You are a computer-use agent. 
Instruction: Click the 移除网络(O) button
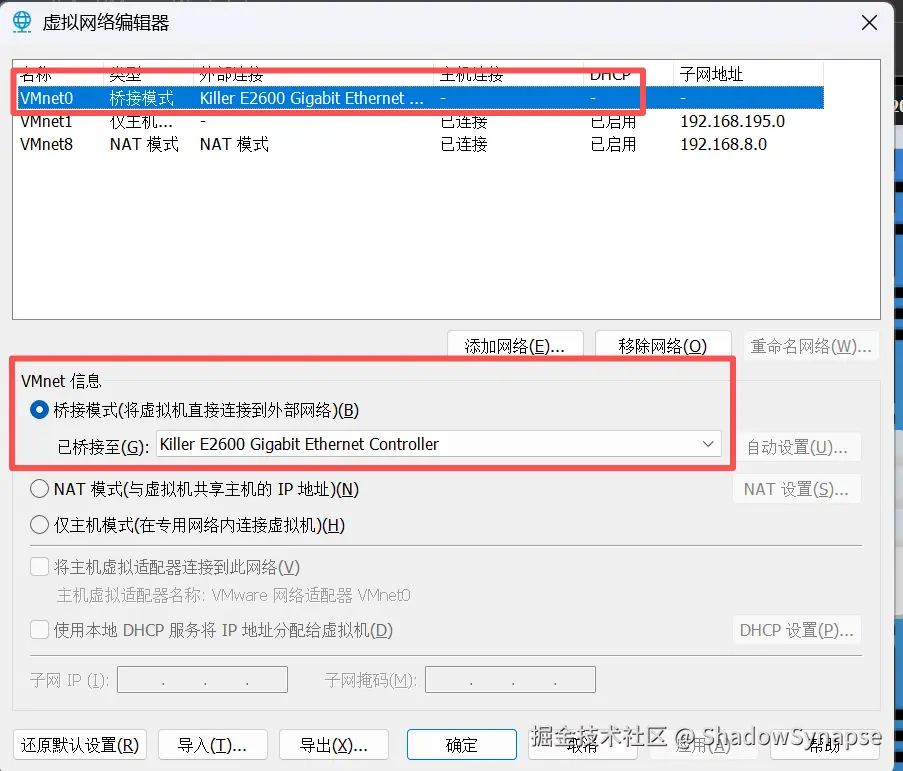click(663, 345)
